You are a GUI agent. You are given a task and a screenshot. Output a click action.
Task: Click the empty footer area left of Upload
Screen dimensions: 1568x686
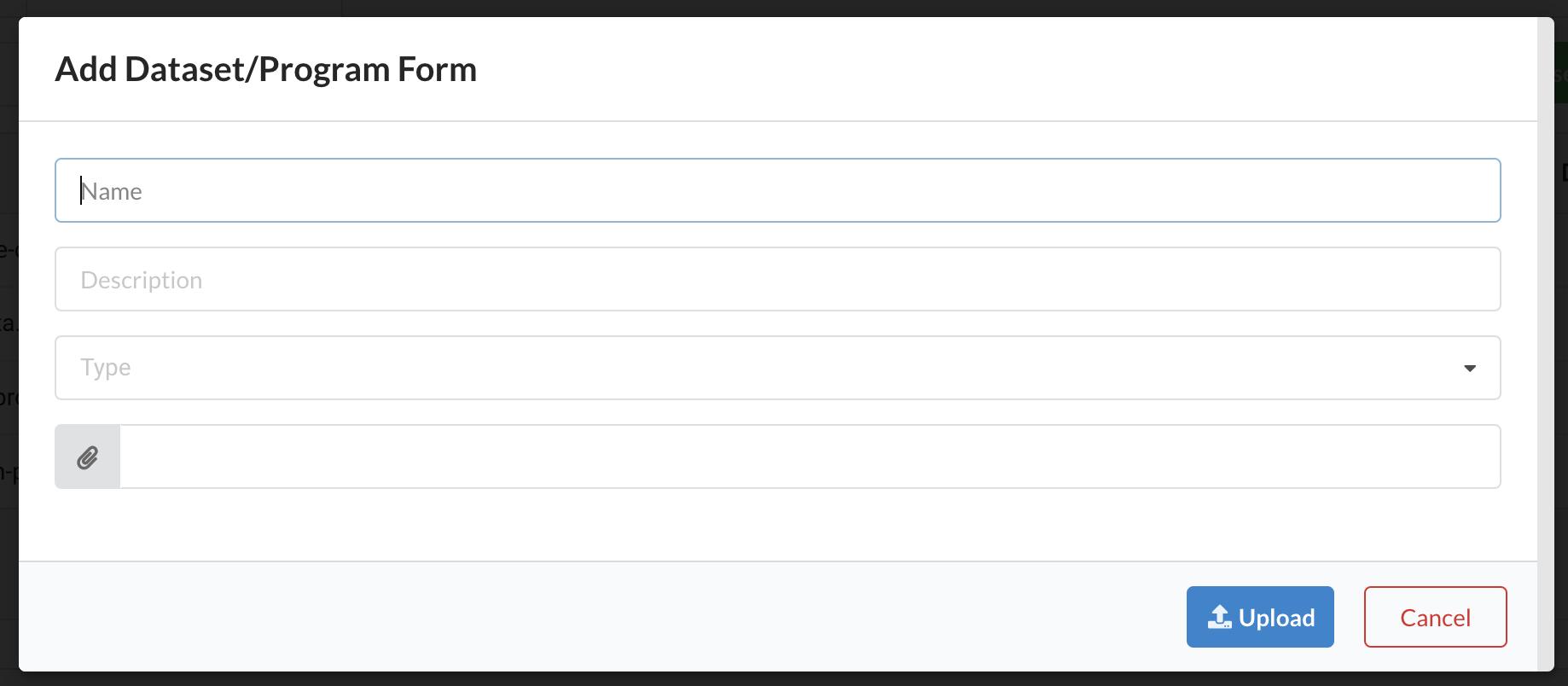pyautogui.click(x=597, y=616)
